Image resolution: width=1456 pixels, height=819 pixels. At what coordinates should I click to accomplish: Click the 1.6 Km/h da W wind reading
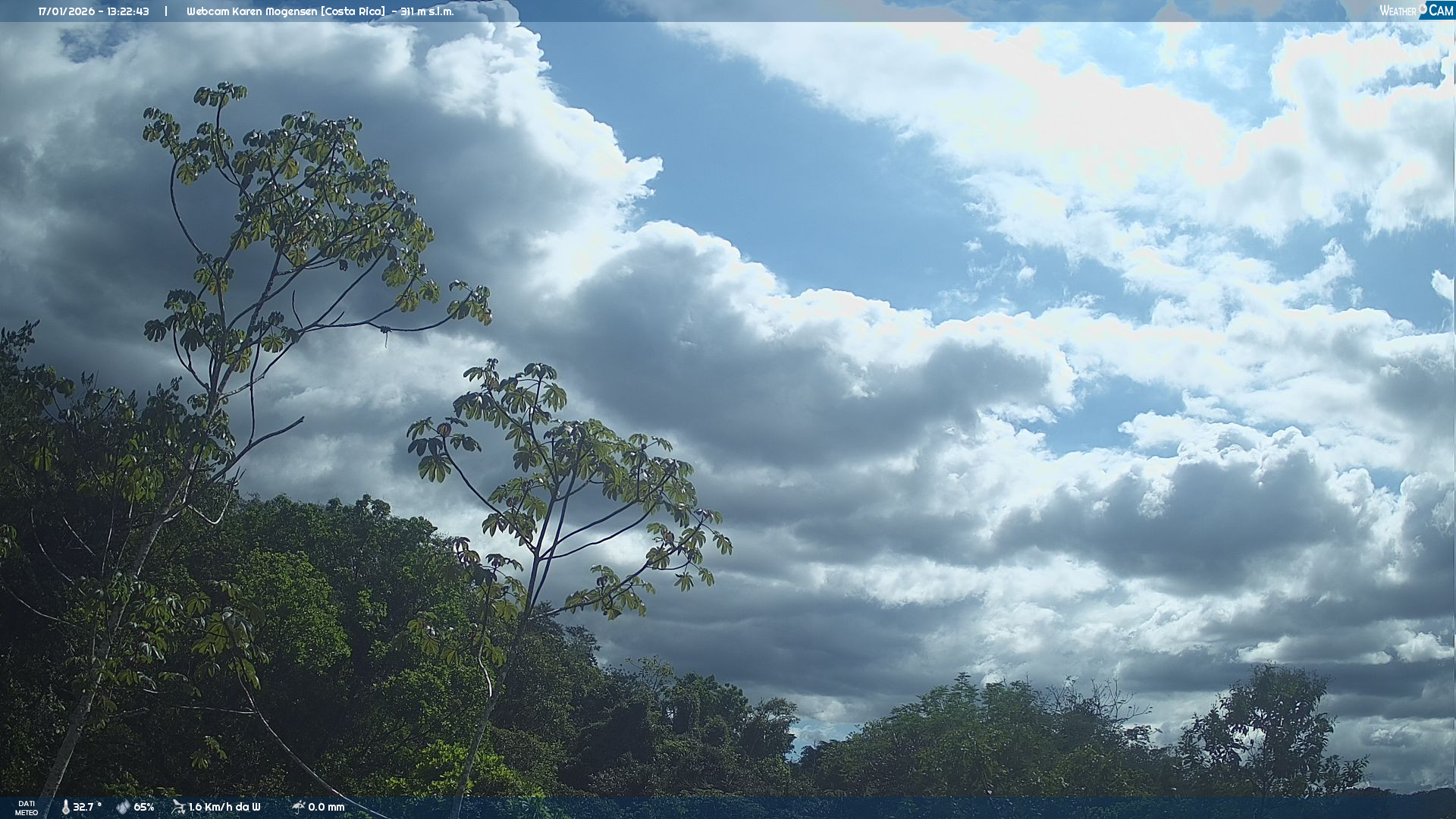coord(224,808)
